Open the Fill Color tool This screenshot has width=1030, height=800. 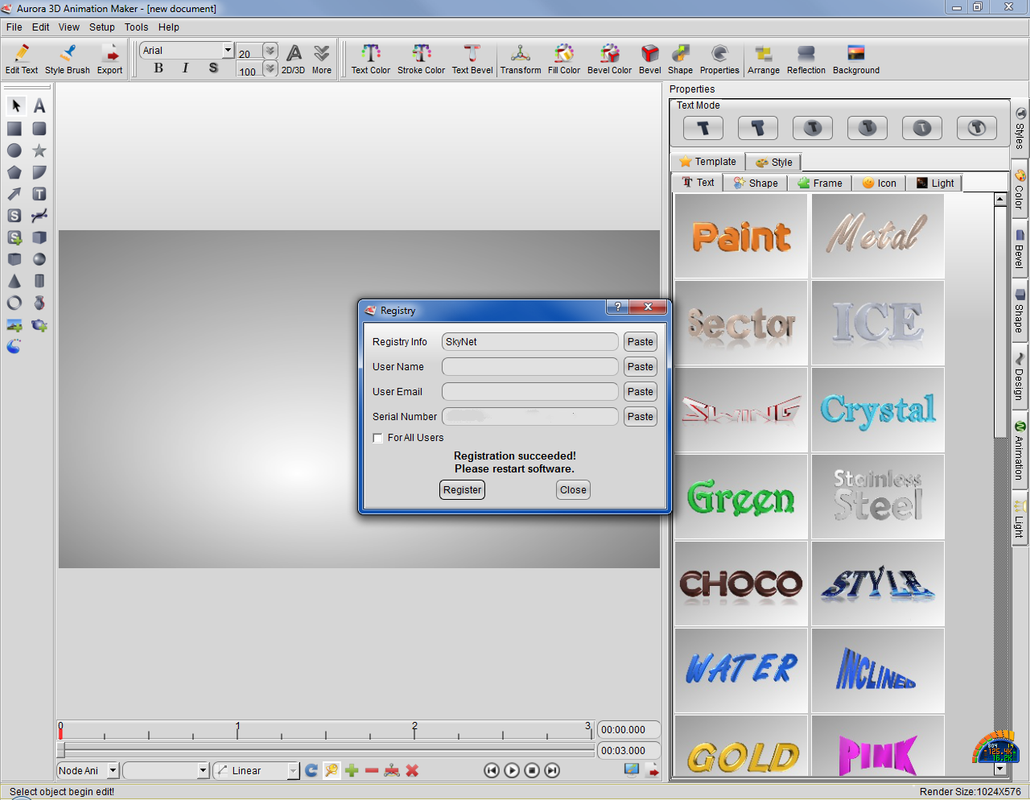(564, 59)
